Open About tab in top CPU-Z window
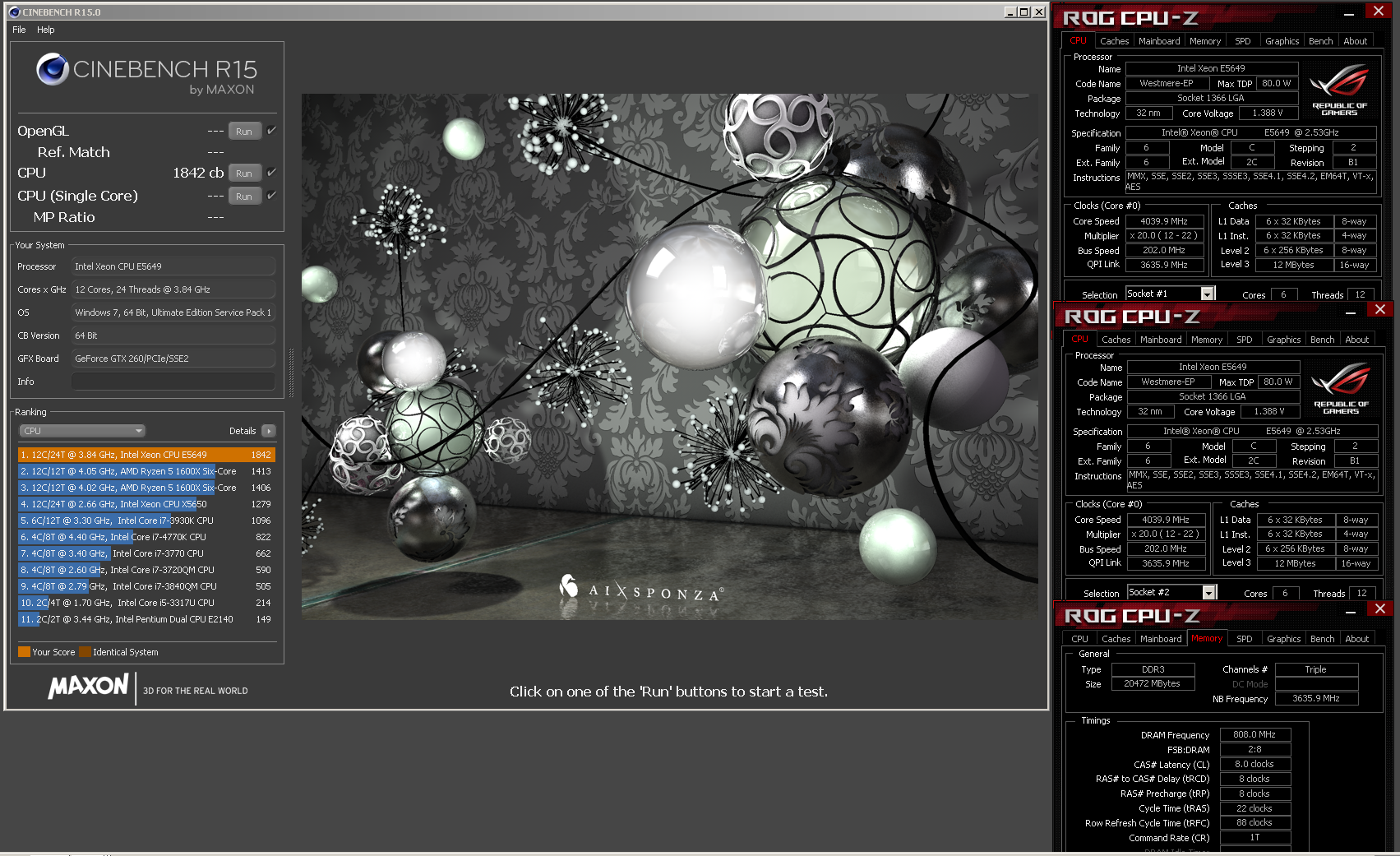1400x856 pixels. coord(1356,41)
